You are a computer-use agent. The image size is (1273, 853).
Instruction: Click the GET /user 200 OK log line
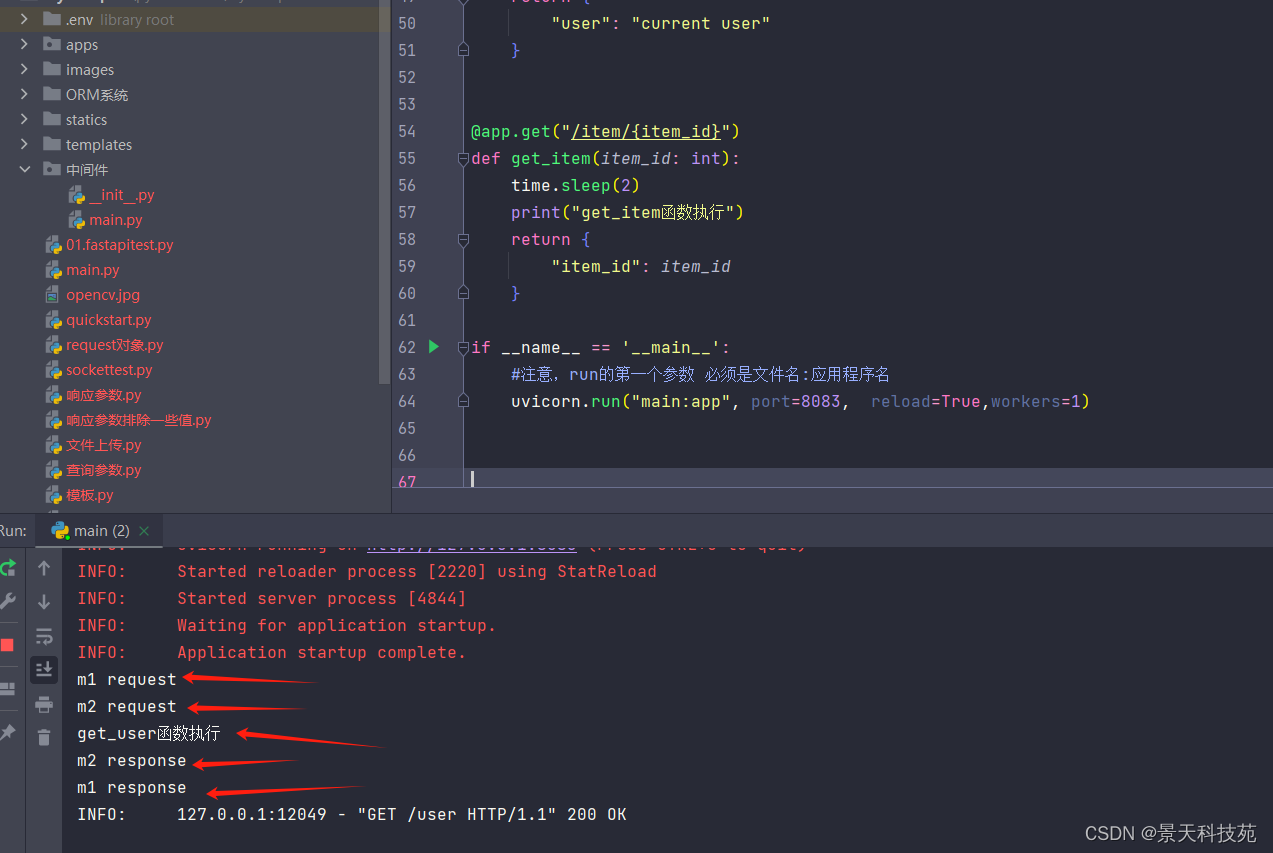click(352, 814)
